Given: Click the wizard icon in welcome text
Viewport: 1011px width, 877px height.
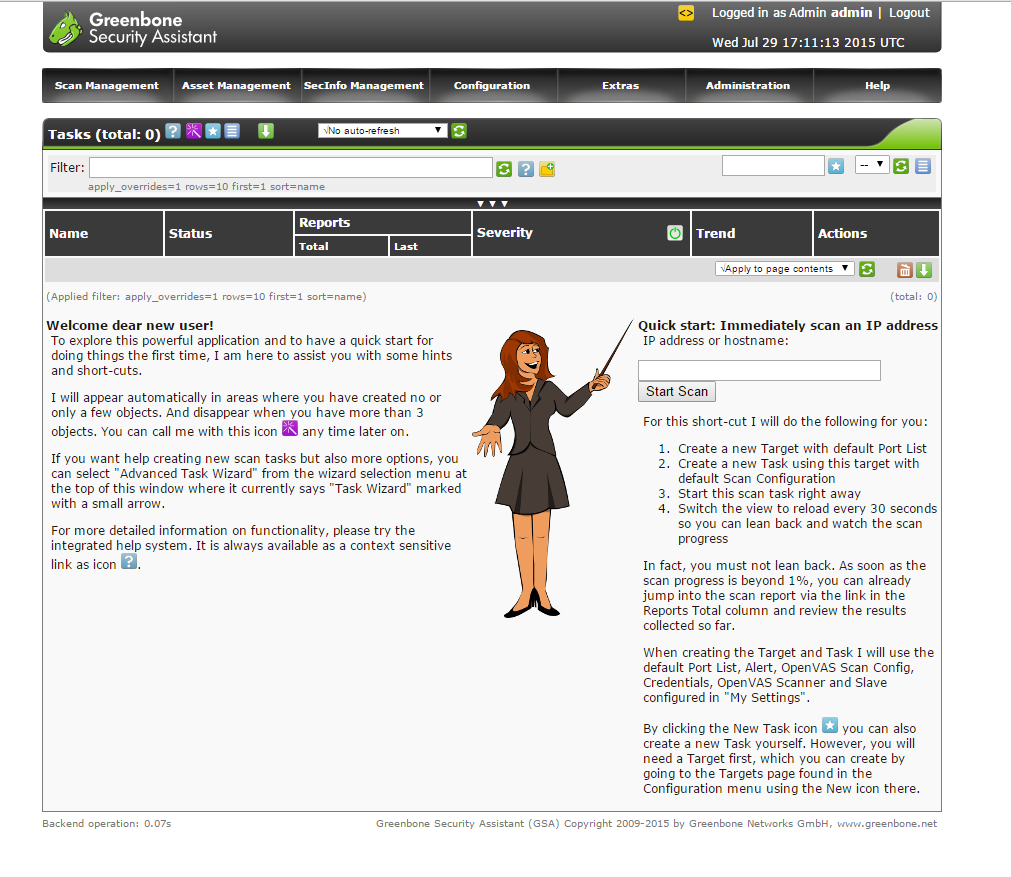Looking at the screenshot, I should tap(290, 428).
